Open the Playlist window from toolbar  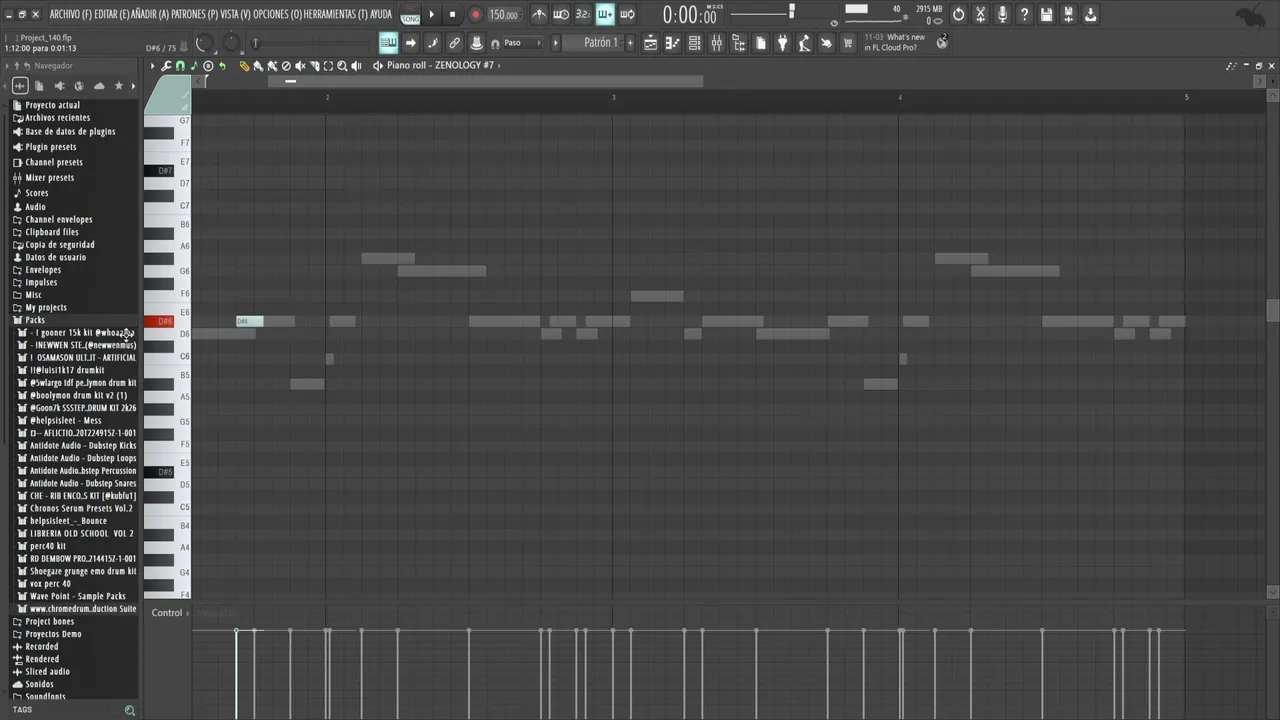(649, 43)
